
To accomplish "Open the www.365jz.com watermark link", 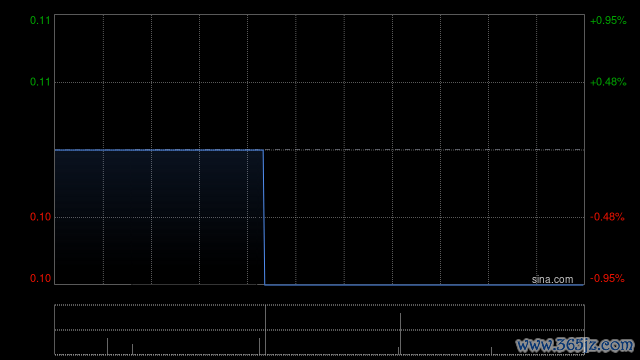I will [x=575, y=346].
